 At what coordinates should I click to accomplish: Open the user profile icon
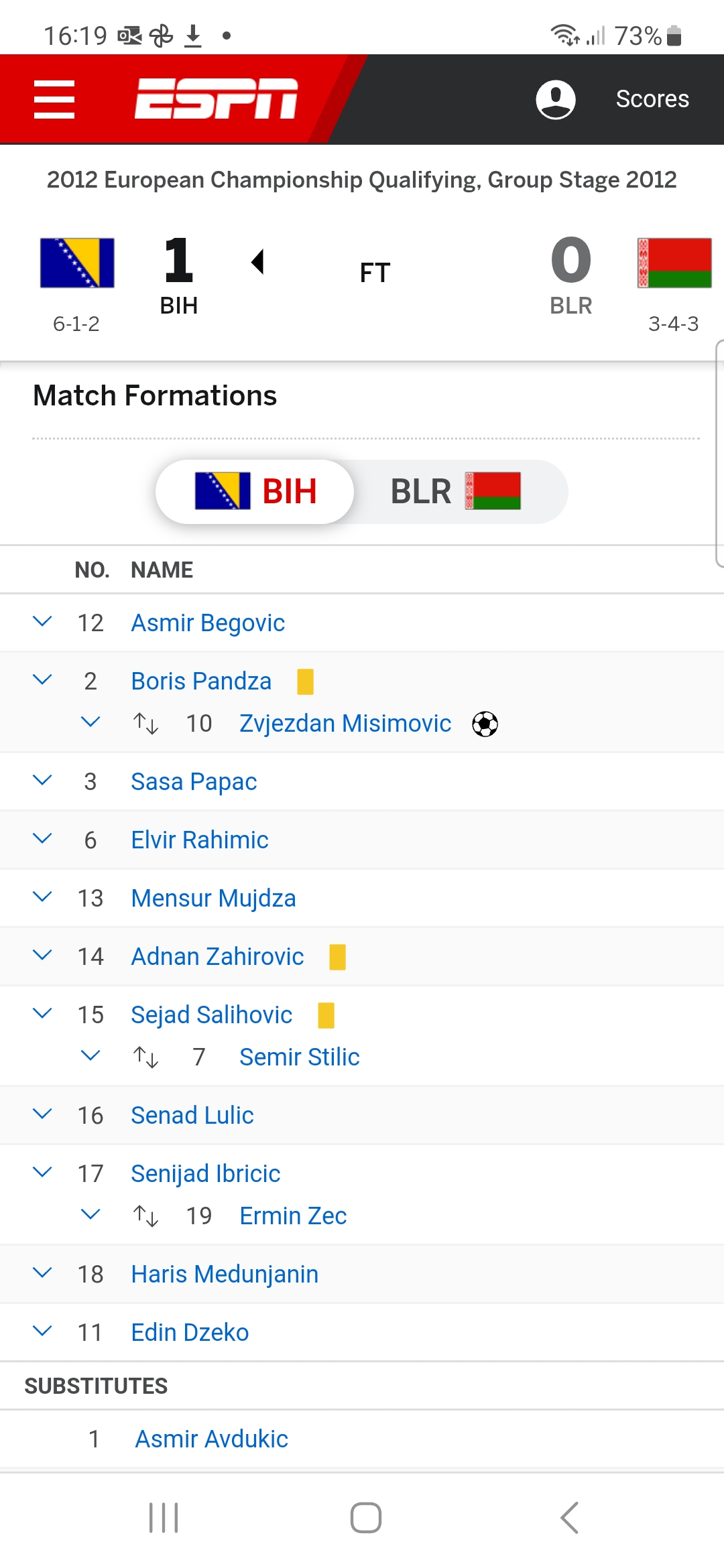point(555,99)
